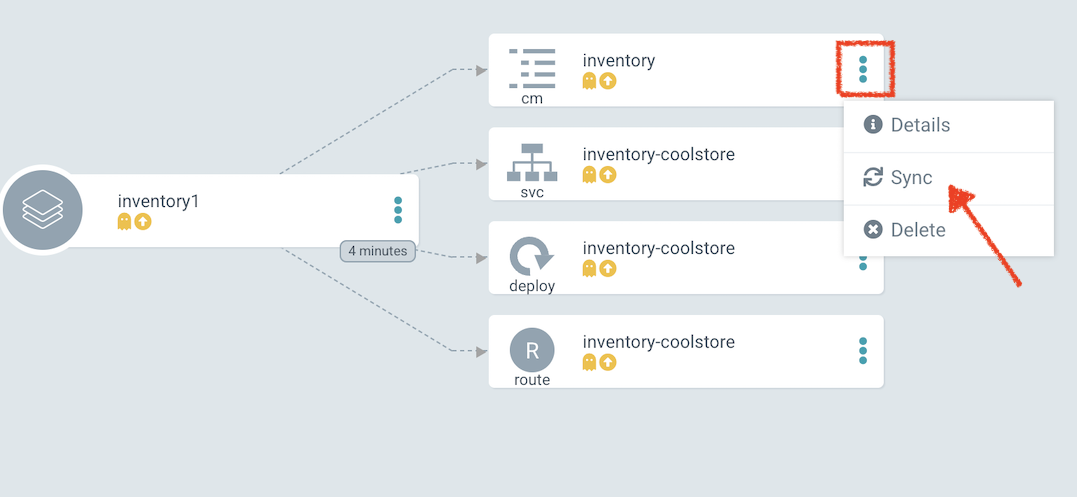Click the yellow out-of-sync arrow on route node
Image resolution: width=1077 pixels, height=497 pixels.
click(608, 362)
